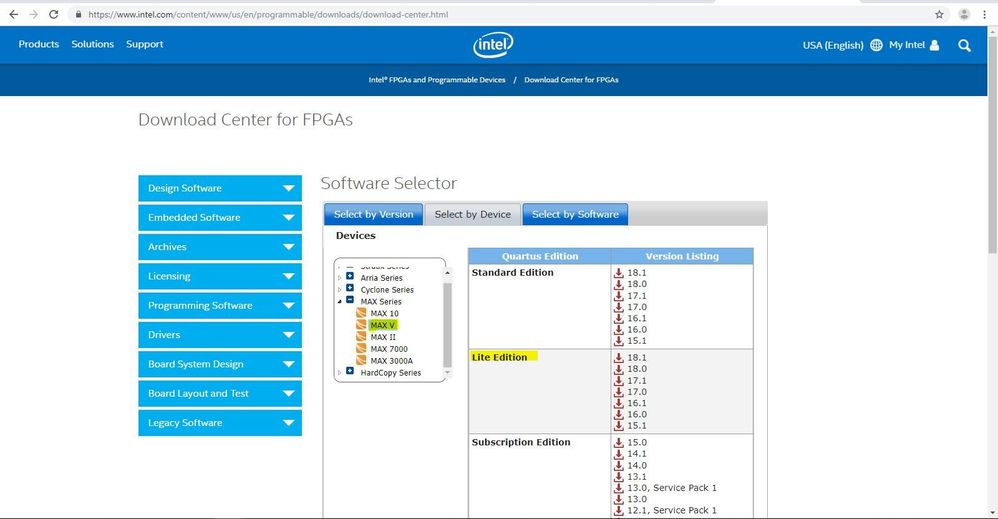Viewport: 998px width, 519px height.
Task: Download Standard Edition 18.1 icon
Action: click(x=619, y=273)
